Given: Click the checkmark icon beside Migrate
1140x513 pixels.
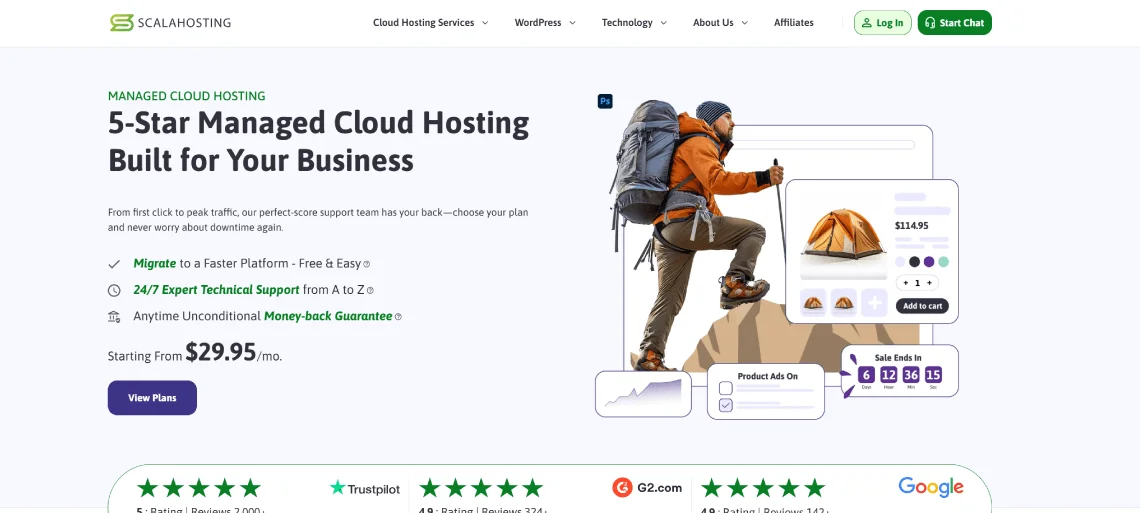Looking at the screenshot, I should click(114, 264).
